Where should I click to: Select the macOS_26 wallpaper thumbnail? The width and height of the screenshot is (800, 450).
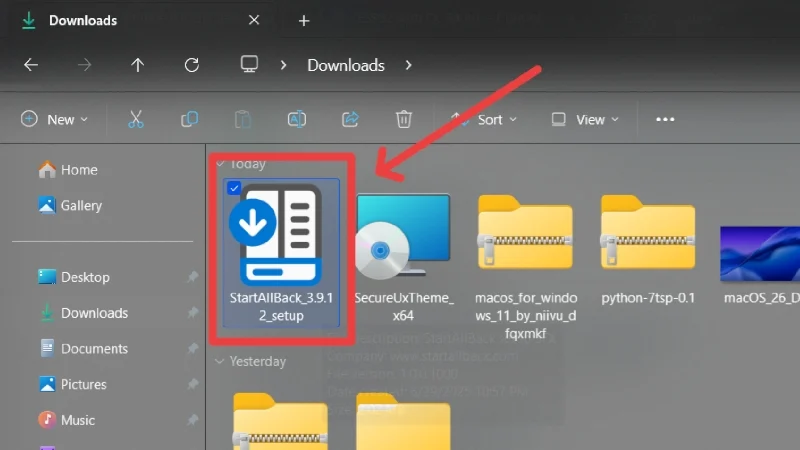(760, 254)
